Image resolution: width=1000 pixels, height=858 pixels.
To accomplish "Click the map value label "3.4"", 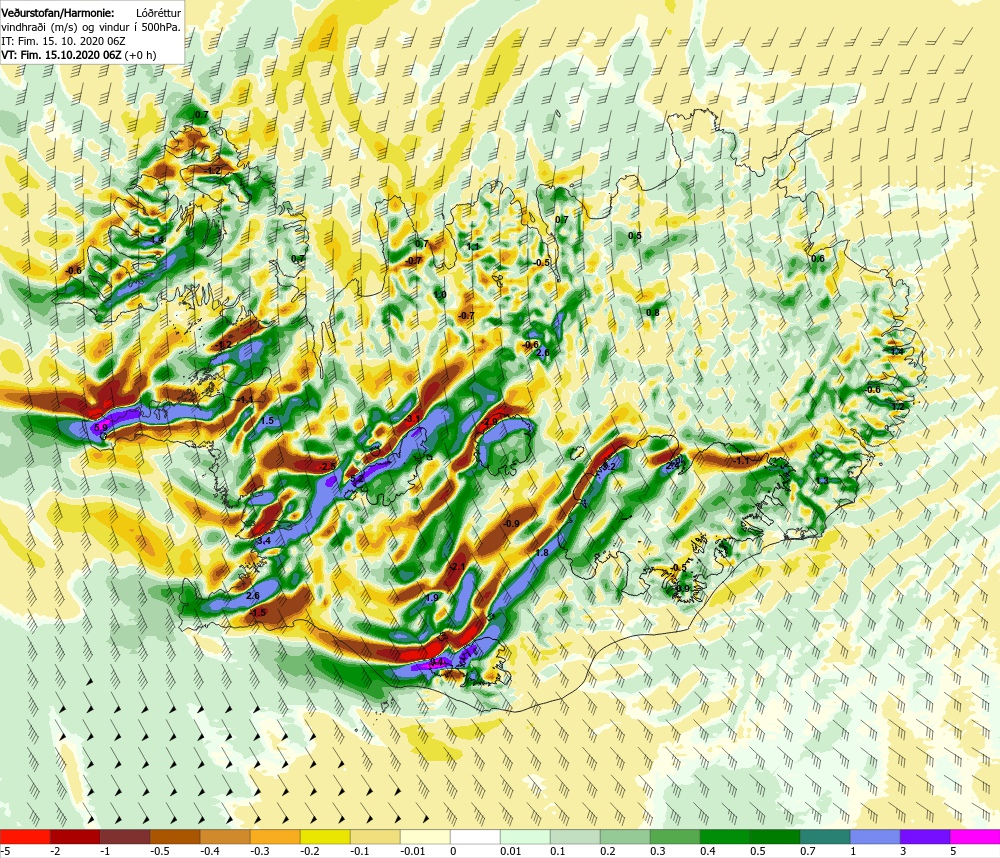I will click(263, 540).
